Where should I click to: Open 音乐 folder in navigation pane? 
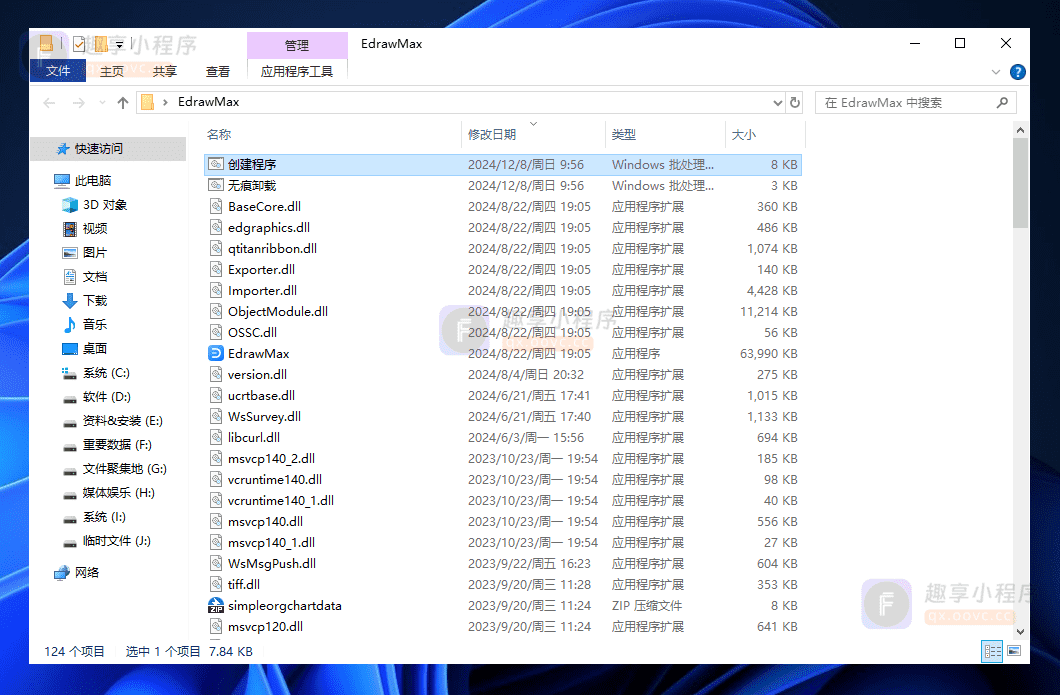point(85,325)
